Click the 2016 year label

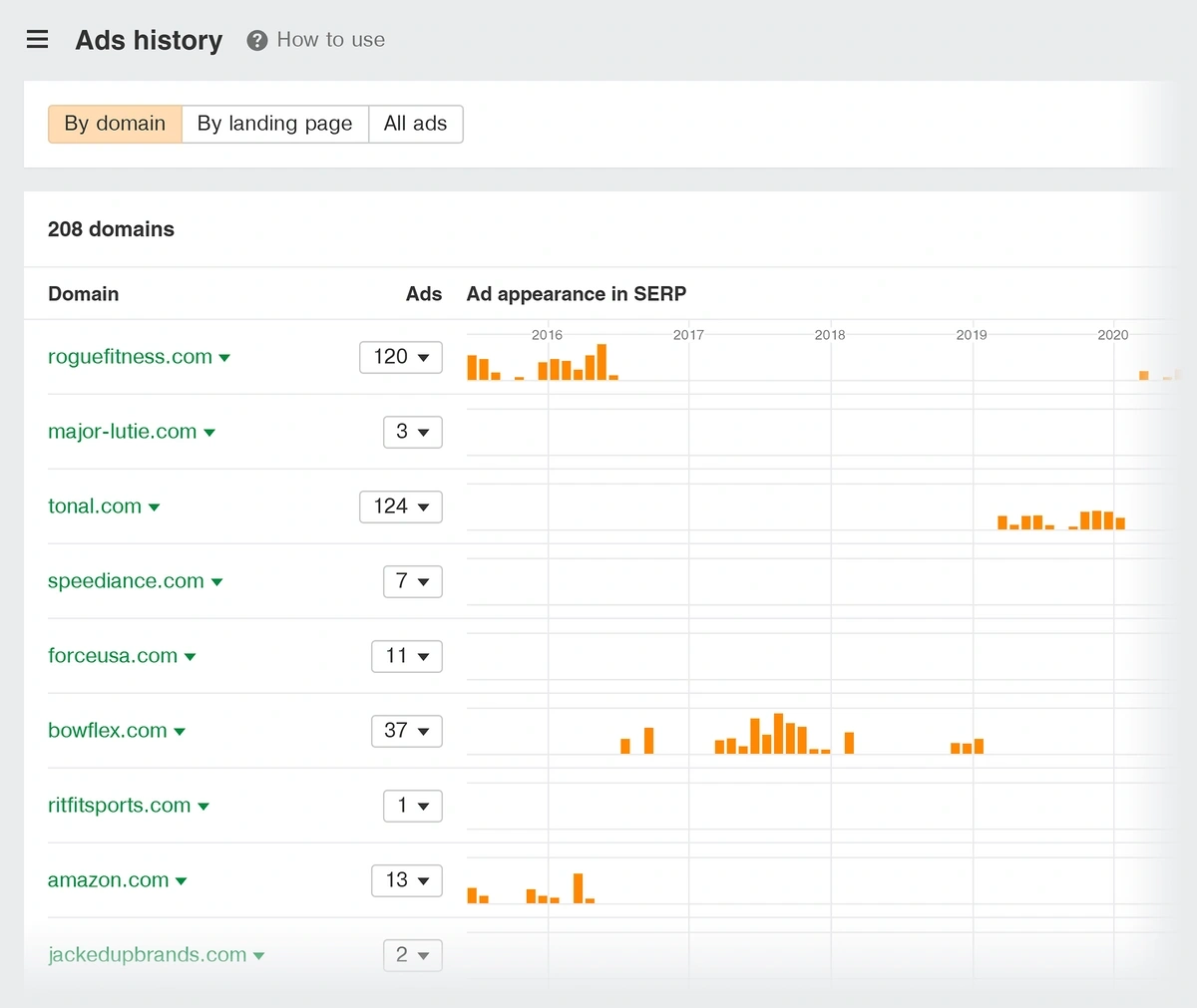click(547, 335)
